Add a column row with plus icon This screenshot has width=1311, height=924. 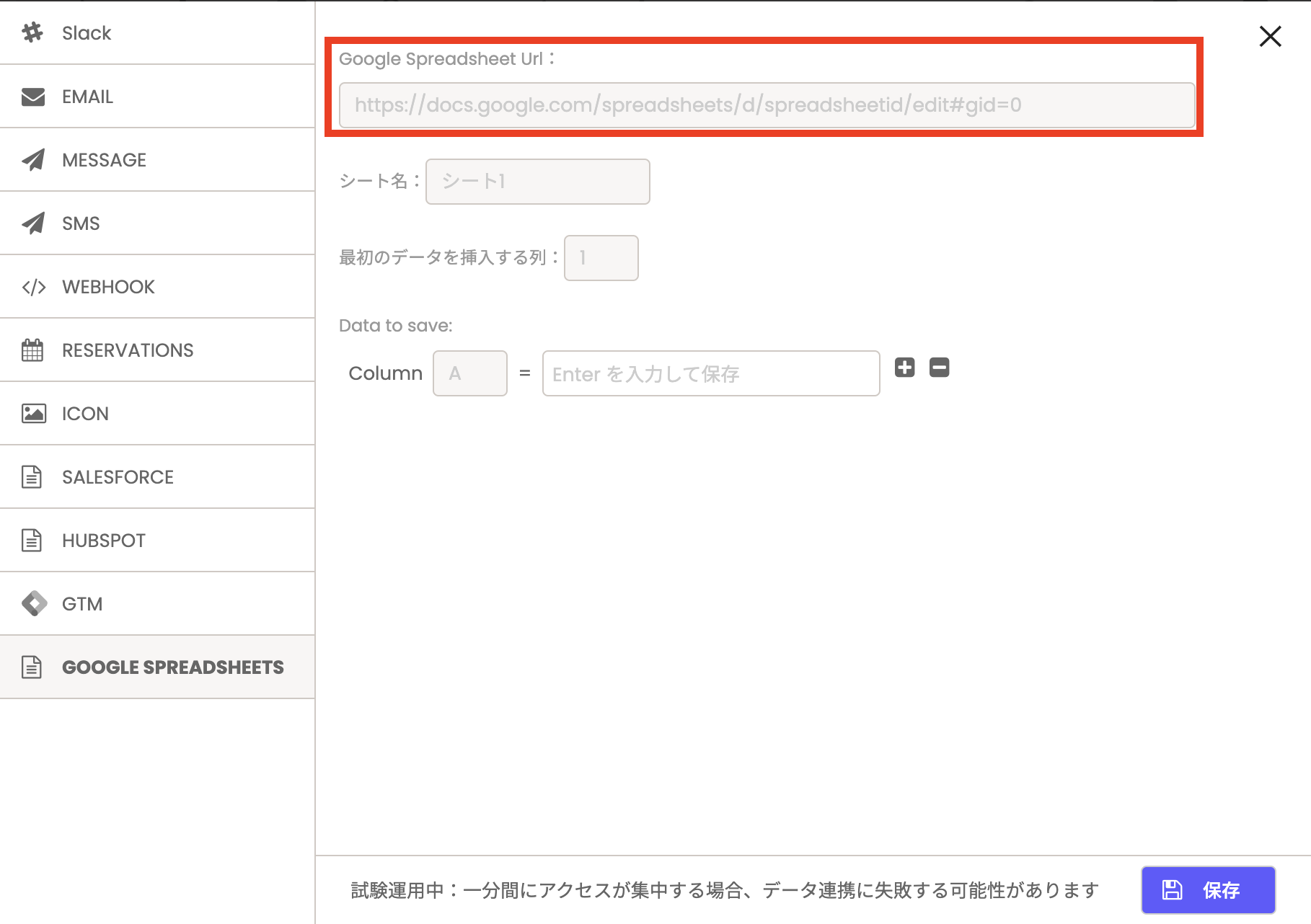[905, 368]
